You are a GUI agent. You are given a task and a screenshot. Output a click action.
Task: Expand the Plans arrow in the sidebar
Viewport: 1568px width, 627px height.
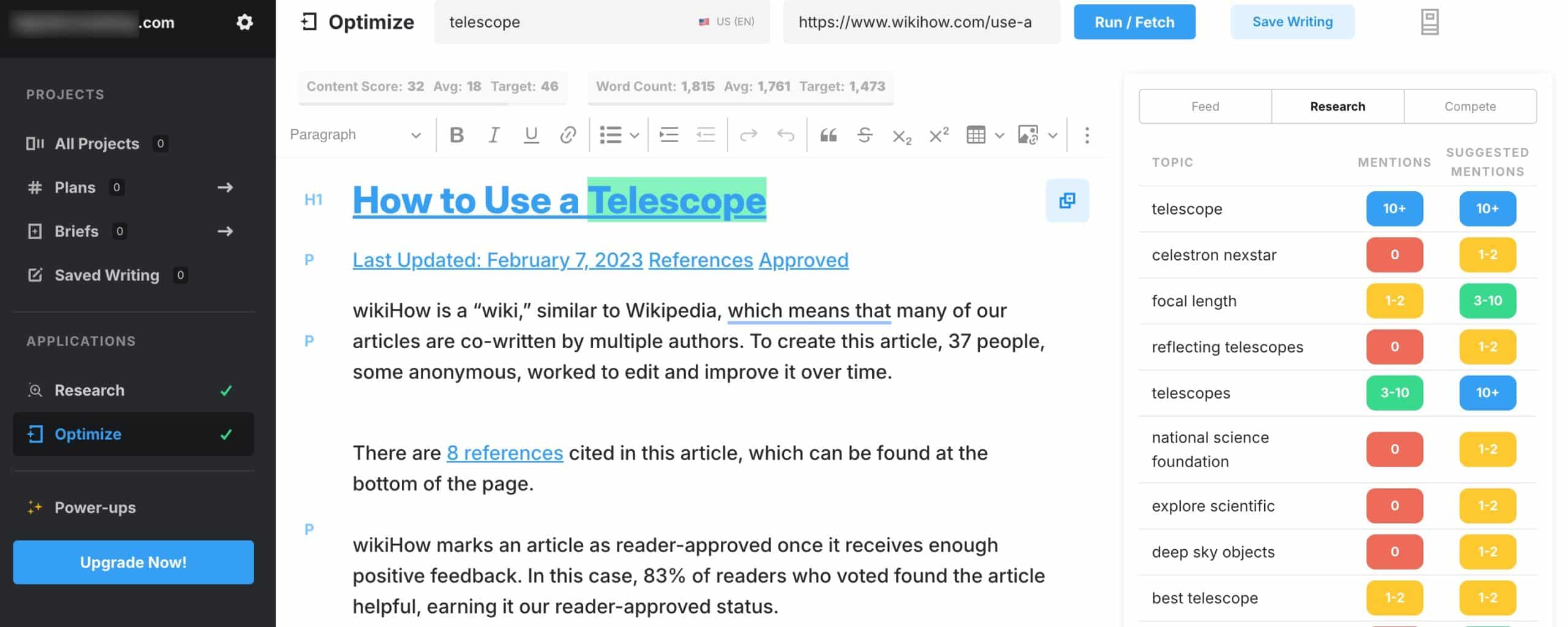(x=225, y=188)
